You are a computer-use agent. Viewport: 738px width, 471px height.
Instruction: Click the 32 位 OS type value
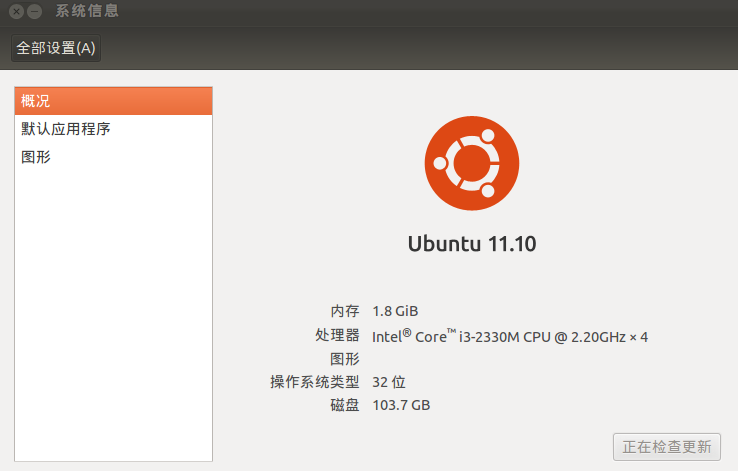(389, 382)
